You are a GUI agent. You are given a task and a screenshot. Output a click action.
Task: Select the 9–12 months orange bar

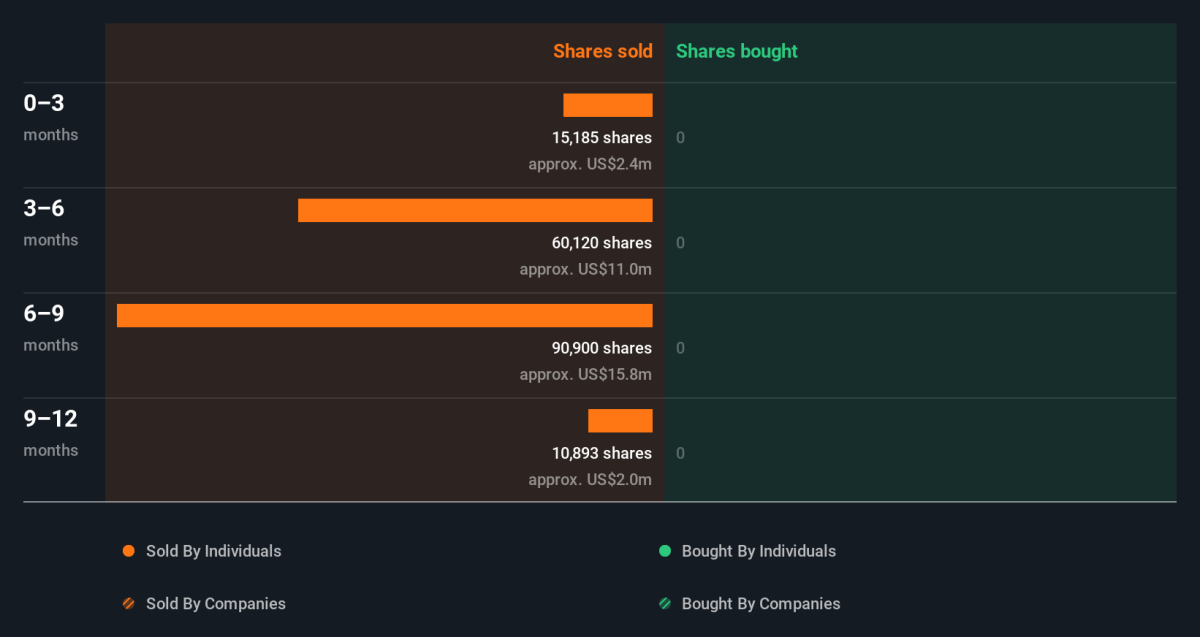(x=620, y=420)
